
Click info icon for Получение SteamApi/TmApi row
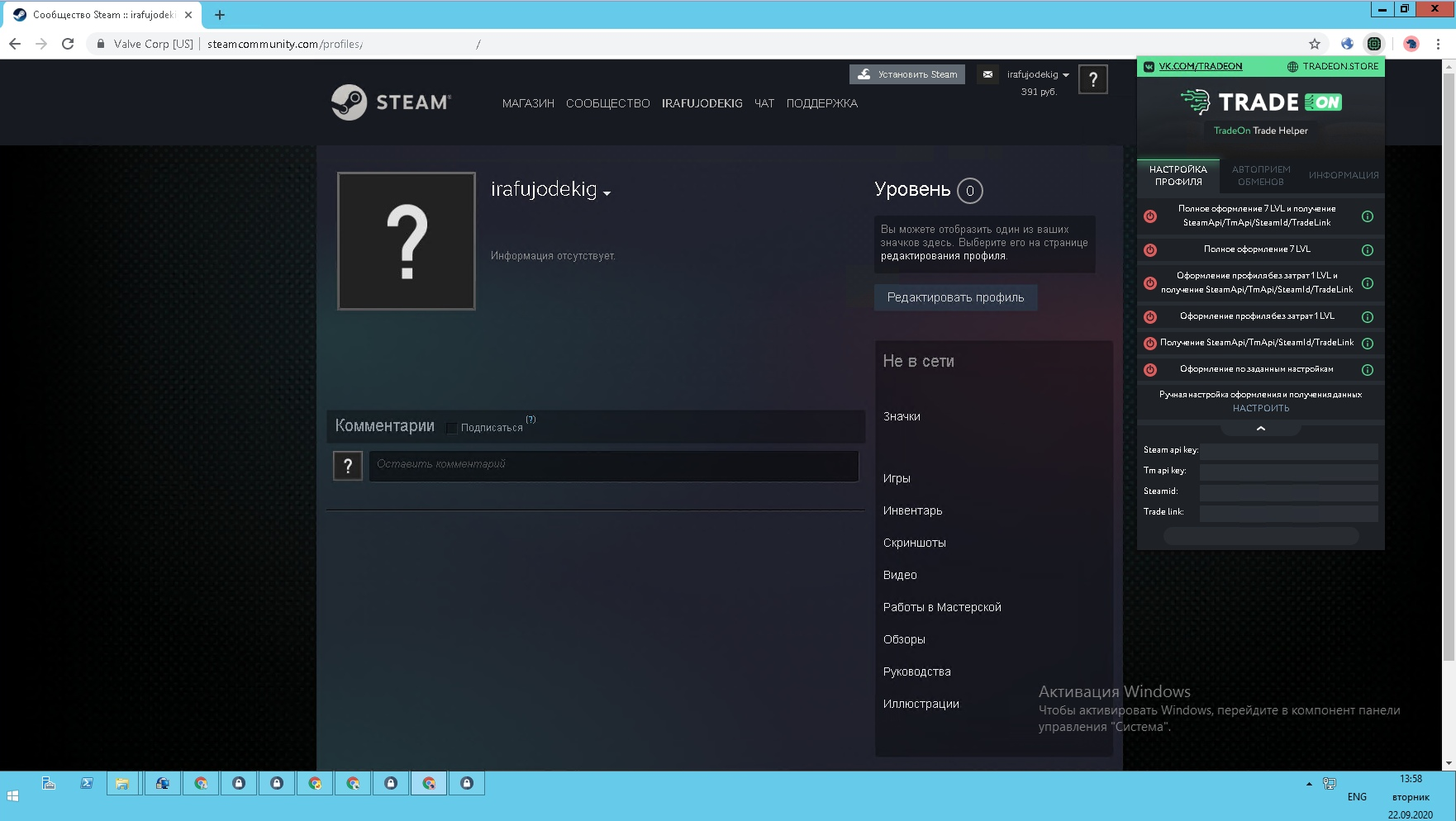[x=1368, y=344]
